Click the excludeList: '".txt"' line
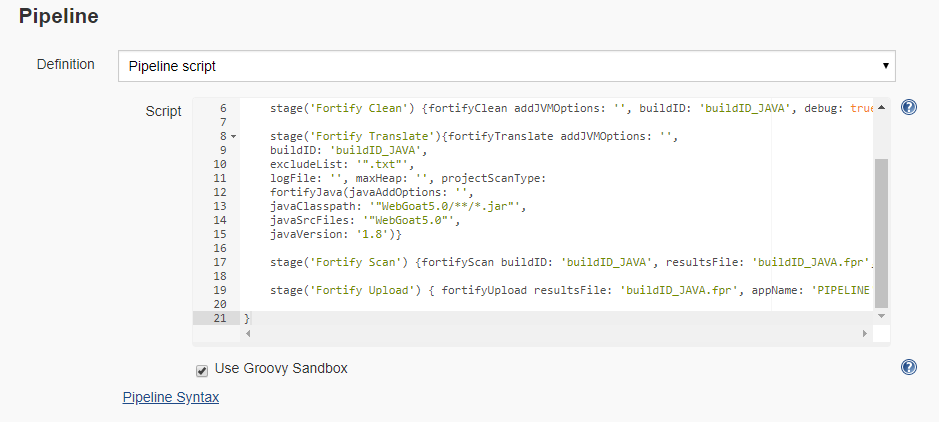939x422 pixels. 342,164
